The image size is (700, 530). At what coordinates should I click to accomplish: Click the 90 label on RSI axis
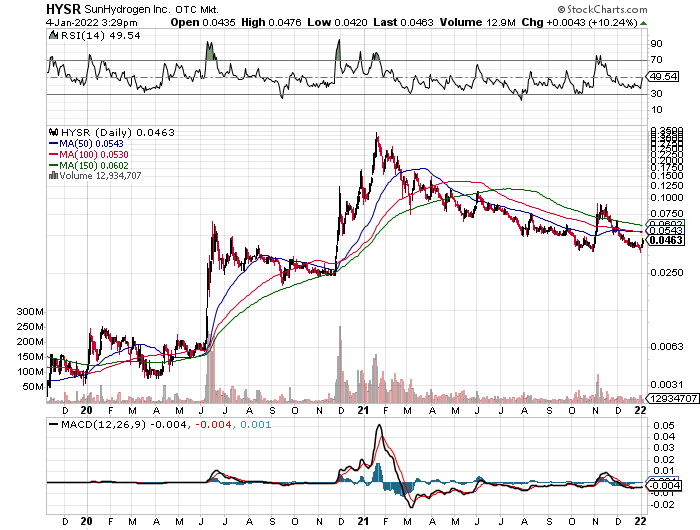656,44
